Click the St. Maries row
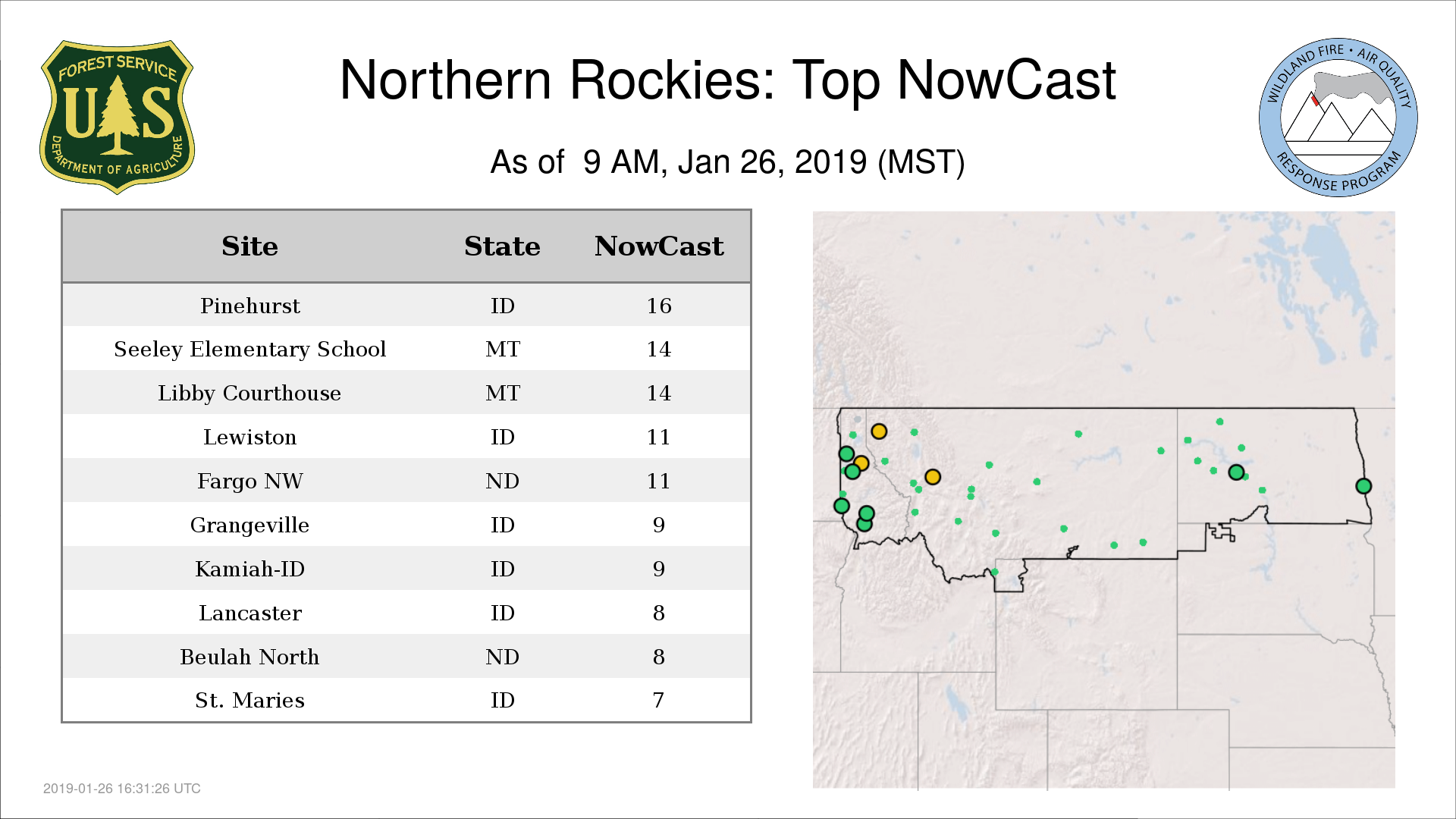Screen dimensions: 1456x819 coord(249,700)
